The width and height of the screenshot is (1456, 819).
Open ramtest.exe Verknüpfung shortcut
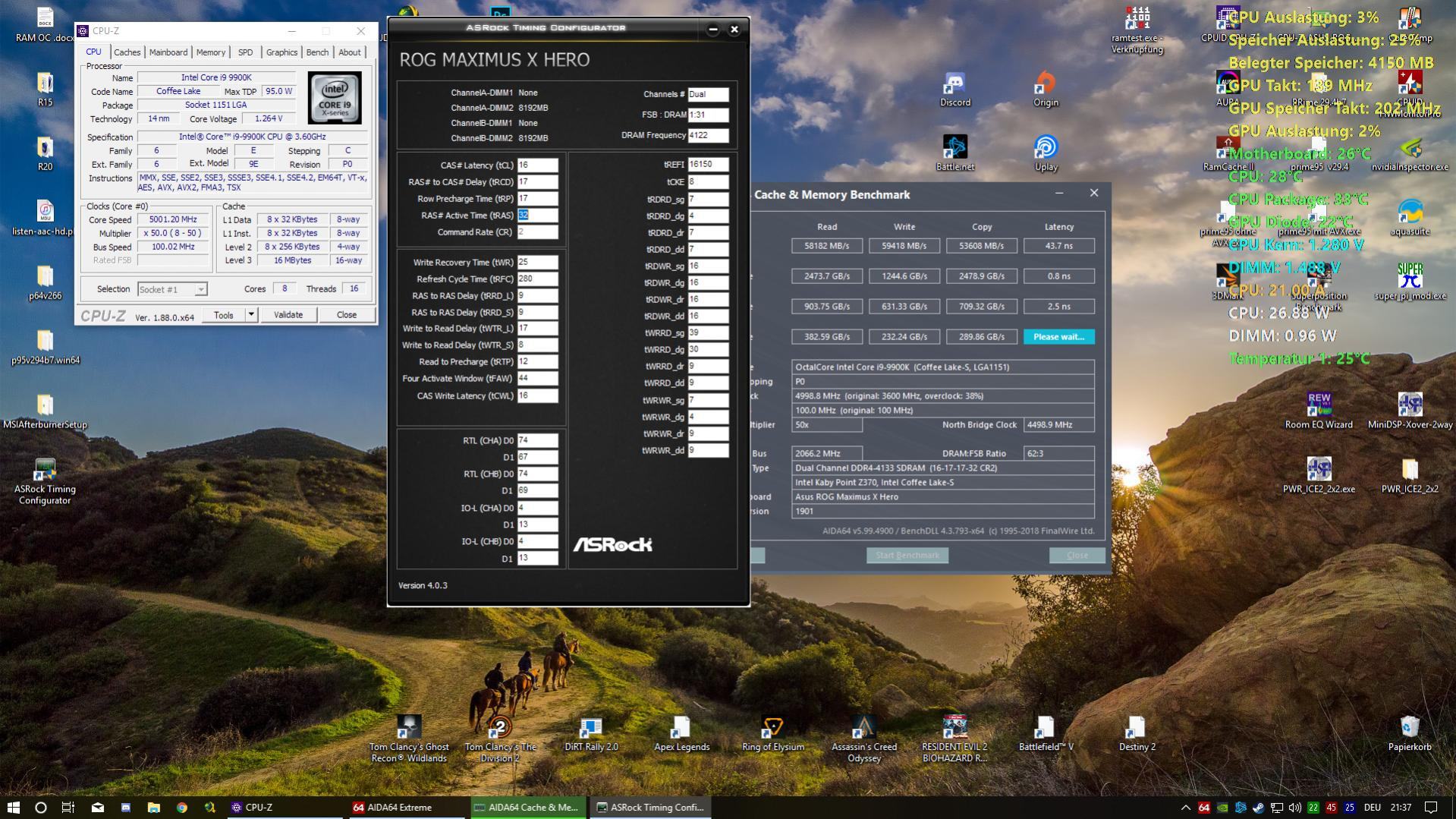[x=1137, y=31]
